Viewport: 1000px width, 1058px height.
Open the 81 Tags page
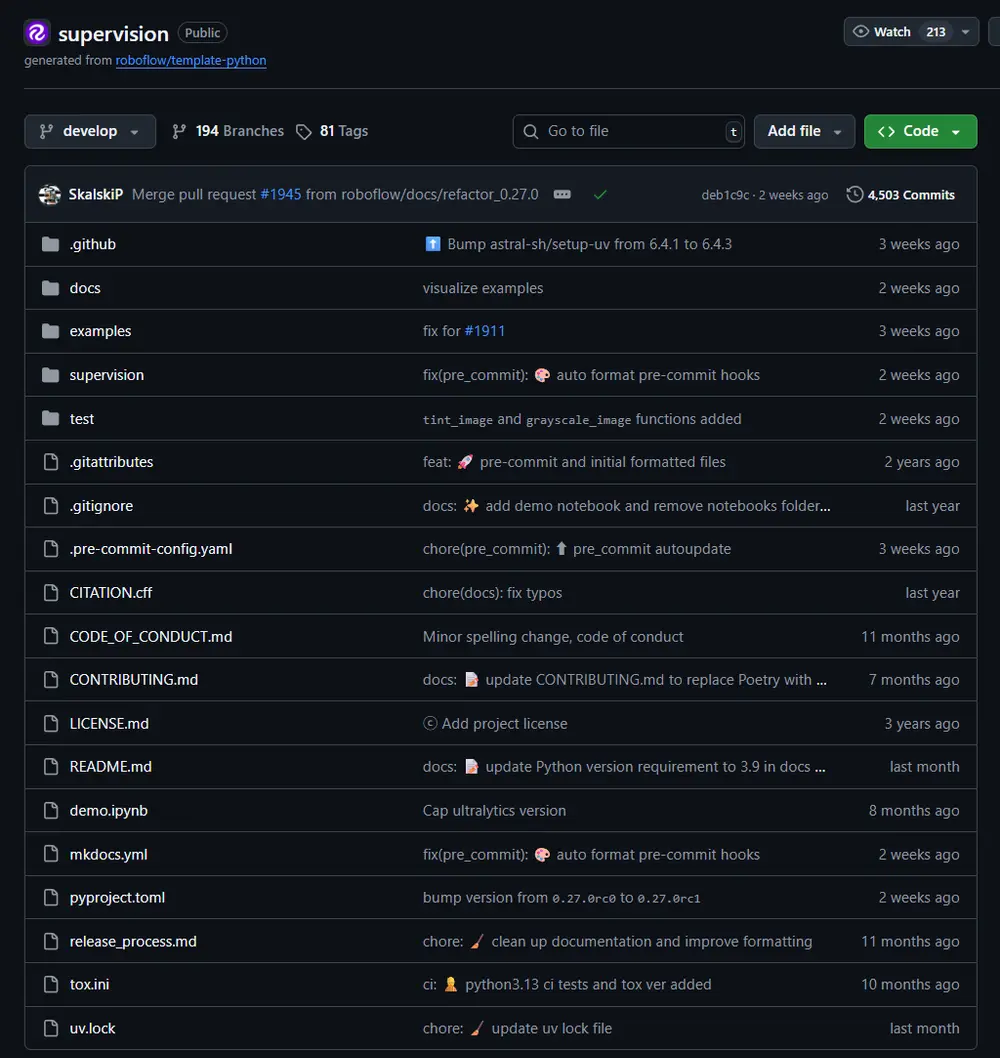coord(332,131)
